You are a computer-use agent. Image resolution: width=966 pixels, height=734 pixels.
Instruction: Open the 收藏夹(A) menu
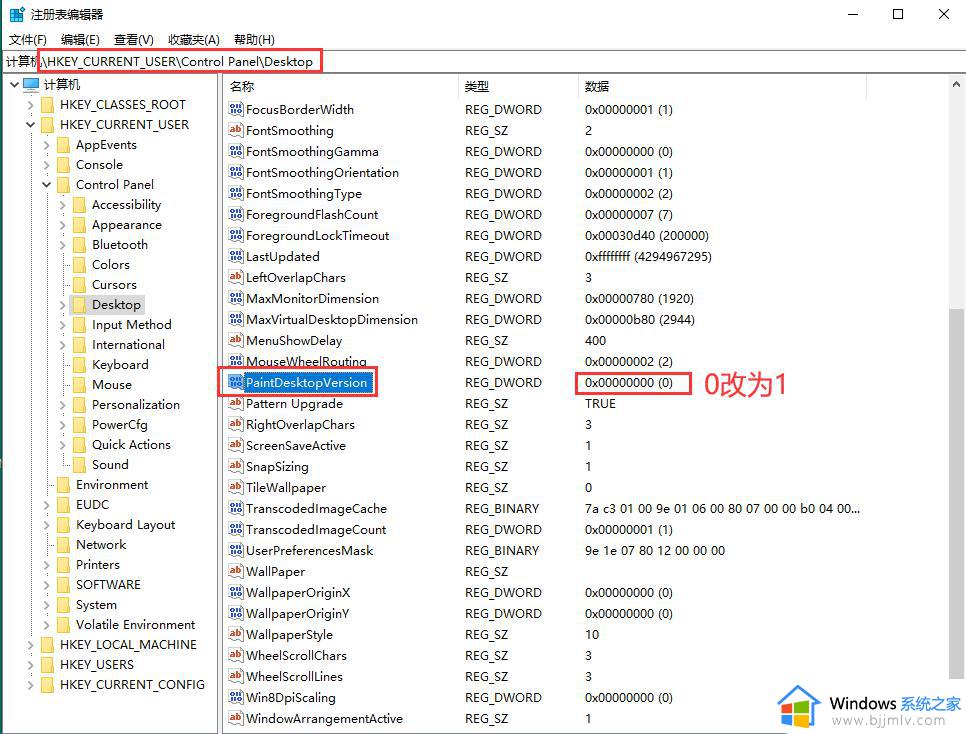(x=193, y=39)
